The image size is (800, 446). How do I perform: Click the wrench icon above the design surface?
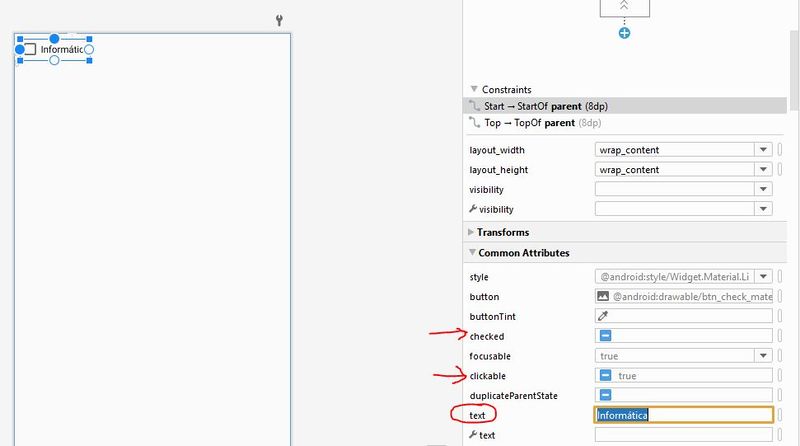click(x=279, y=20)
